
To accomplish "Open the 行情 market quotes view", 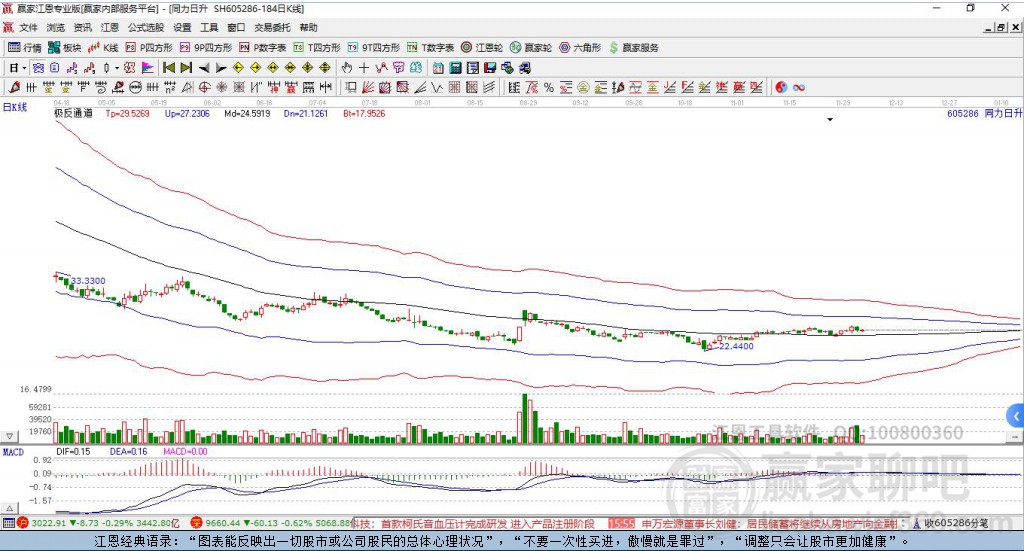I will coord(25,47).
